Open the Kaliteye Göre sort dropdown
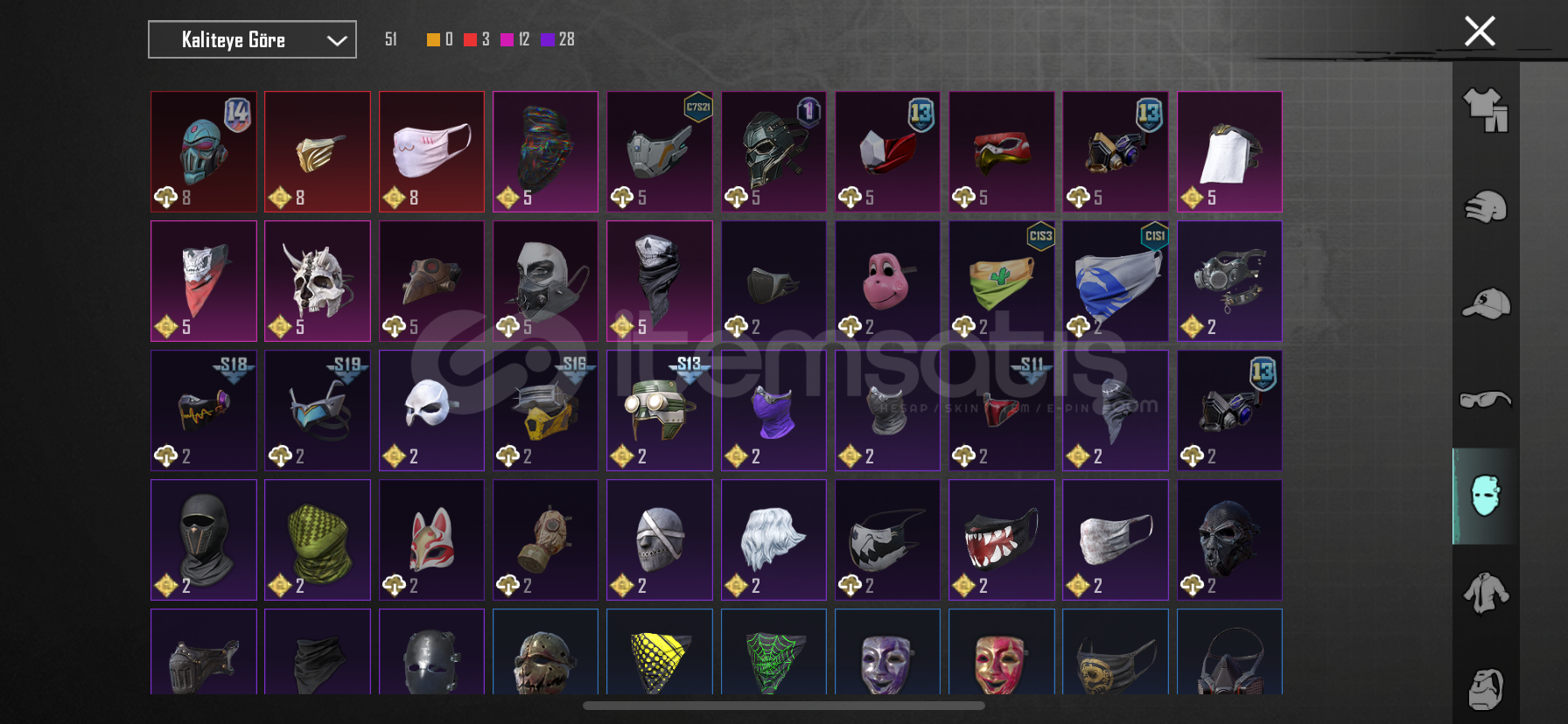 [252, 39]
